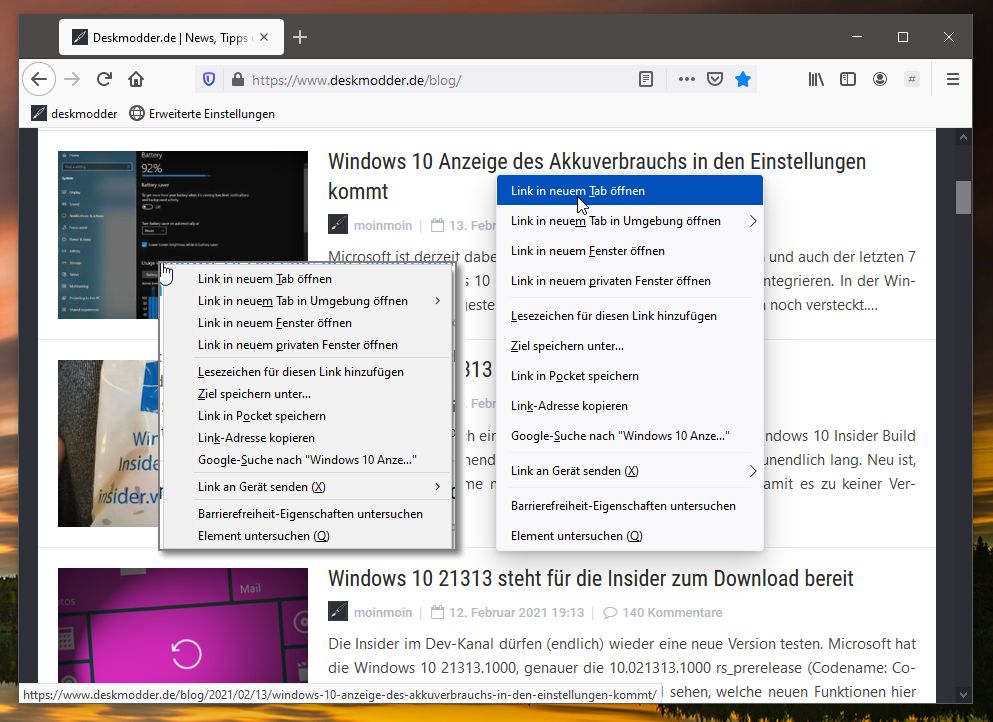Show sidebars icon

(848, 80)
